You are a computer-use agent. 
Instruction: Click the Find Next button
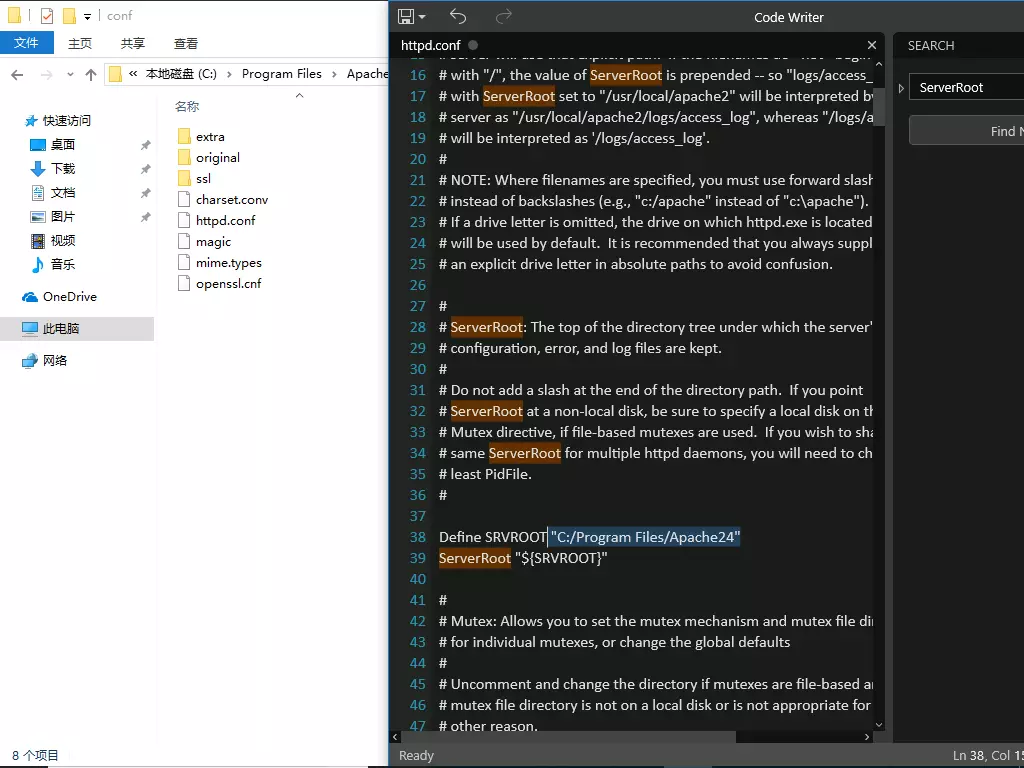point(967,131)
